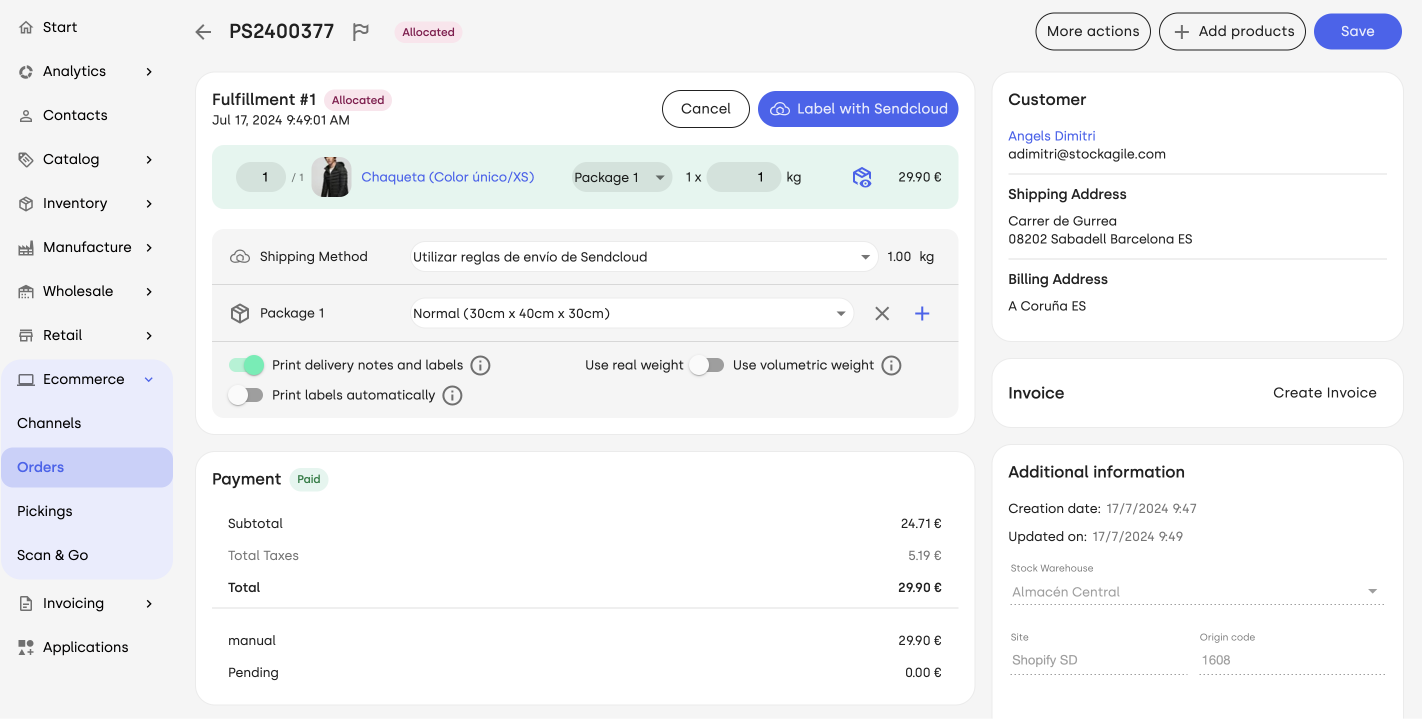Expand the Wholesale submenu chevron
1422x719 pixels.
pyautogui.click(x=149, y=291)
